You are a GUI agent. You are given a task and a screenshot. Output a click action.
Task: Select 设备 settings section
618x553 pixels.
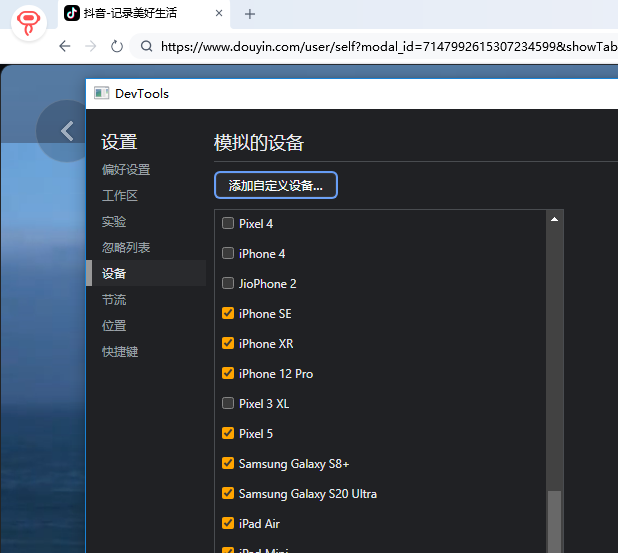coord(146,273)
